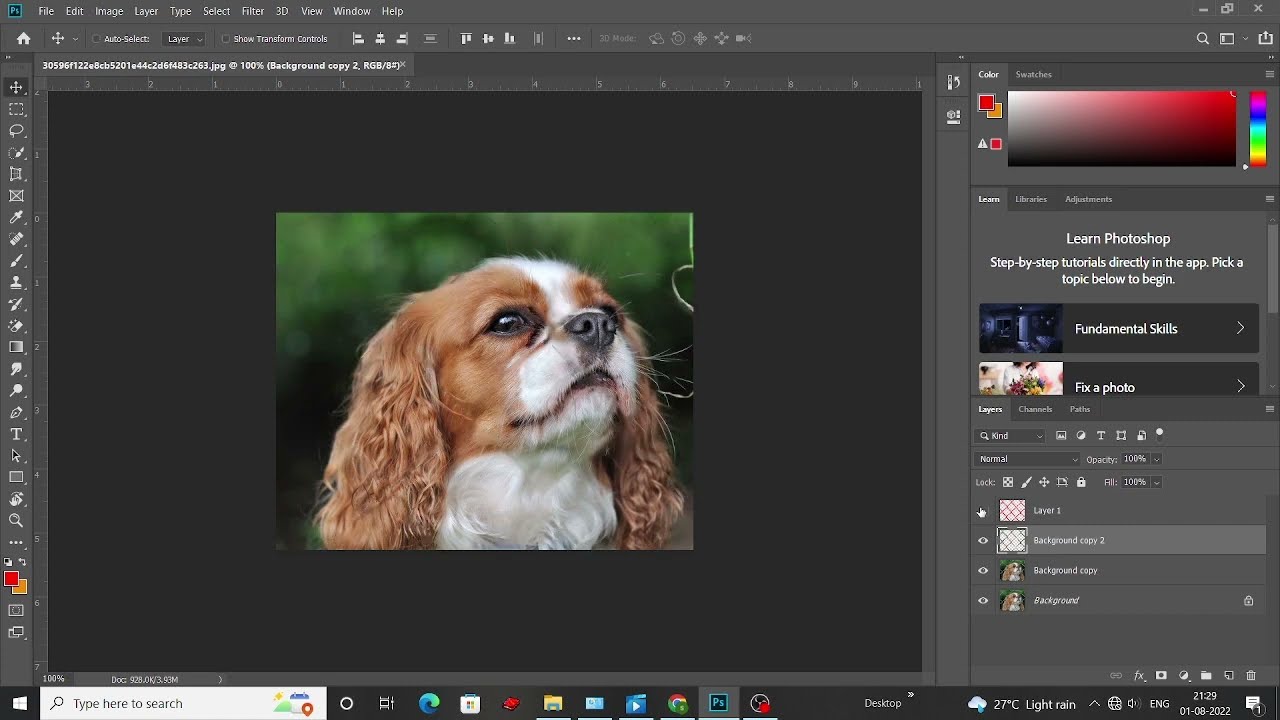Open the Opacity slider dropdown arrow
This screenshot has height=720, width=1280.
pos(1157,459)
